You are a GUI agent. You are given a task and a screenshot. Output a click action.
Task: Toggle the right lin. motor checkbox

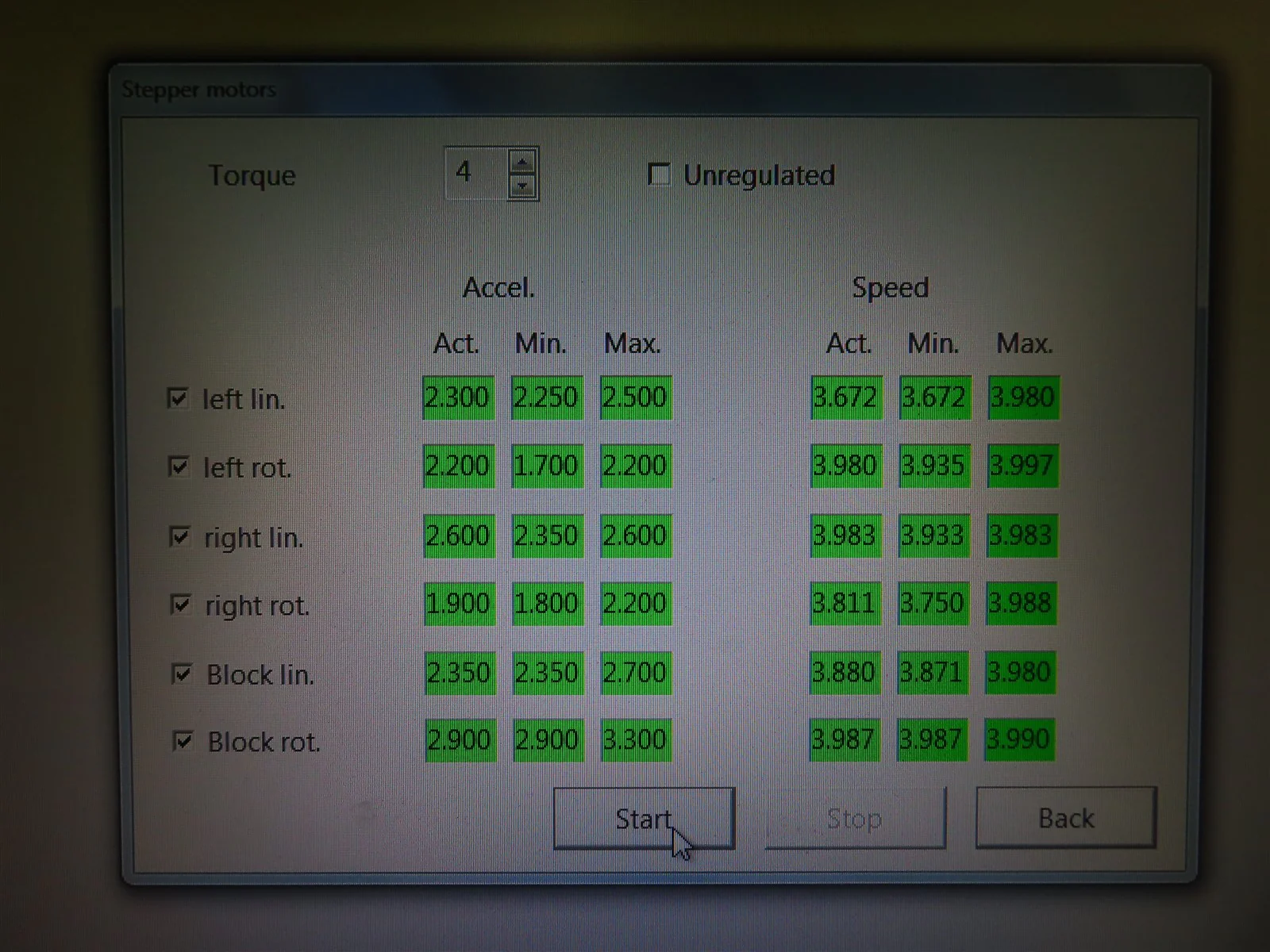click(x=179, y=536)
